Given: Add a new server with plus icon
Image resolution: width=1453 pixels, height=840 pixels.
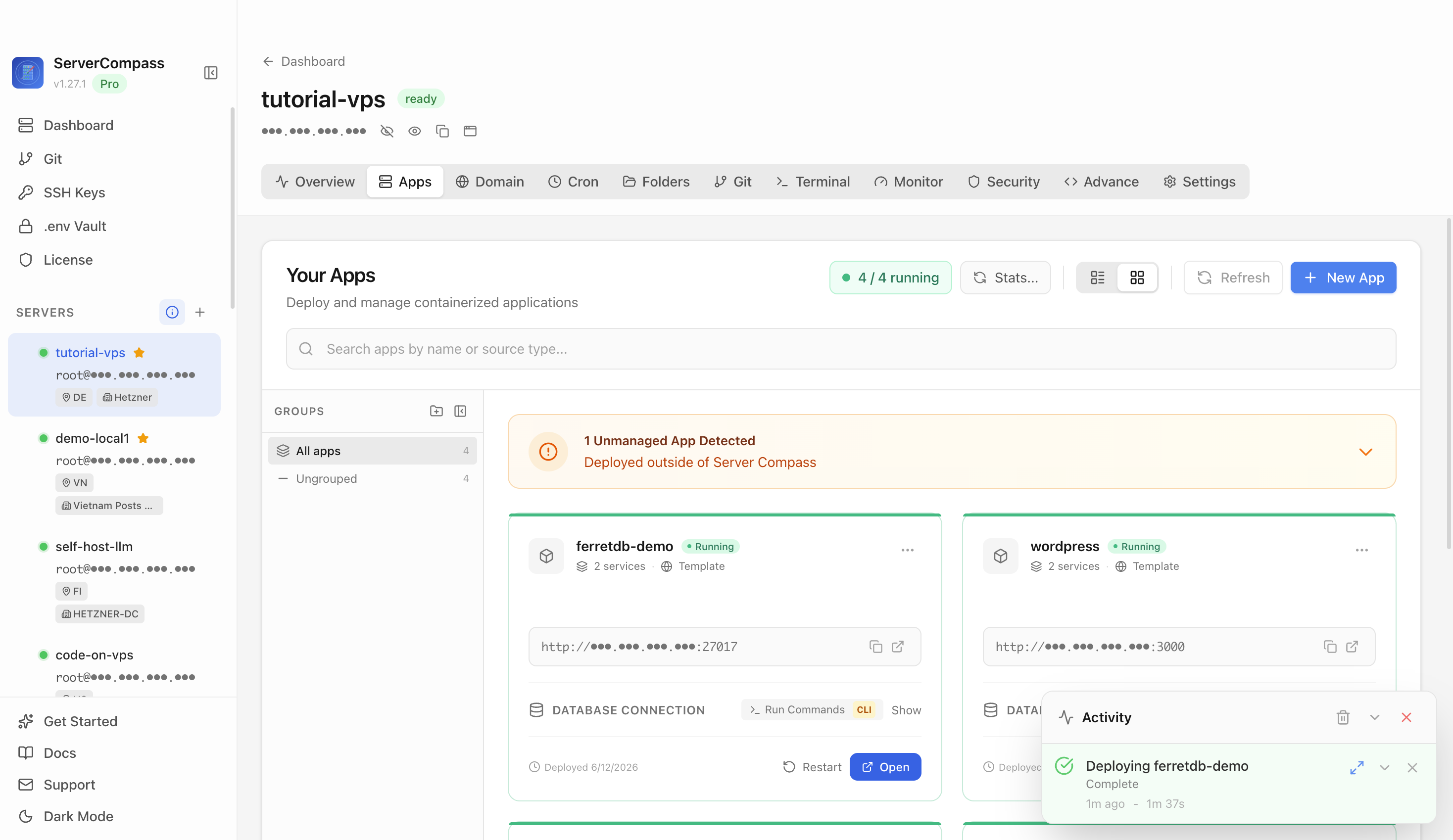Looking at the screenshot, I should (x=200, y=312).
